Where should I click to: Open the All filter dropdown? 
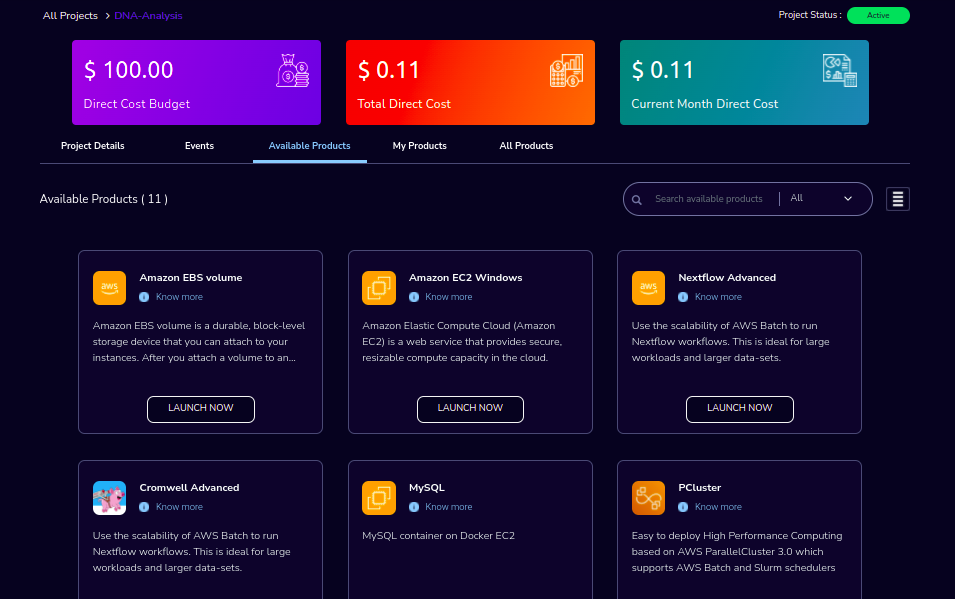tap(821, 199)
